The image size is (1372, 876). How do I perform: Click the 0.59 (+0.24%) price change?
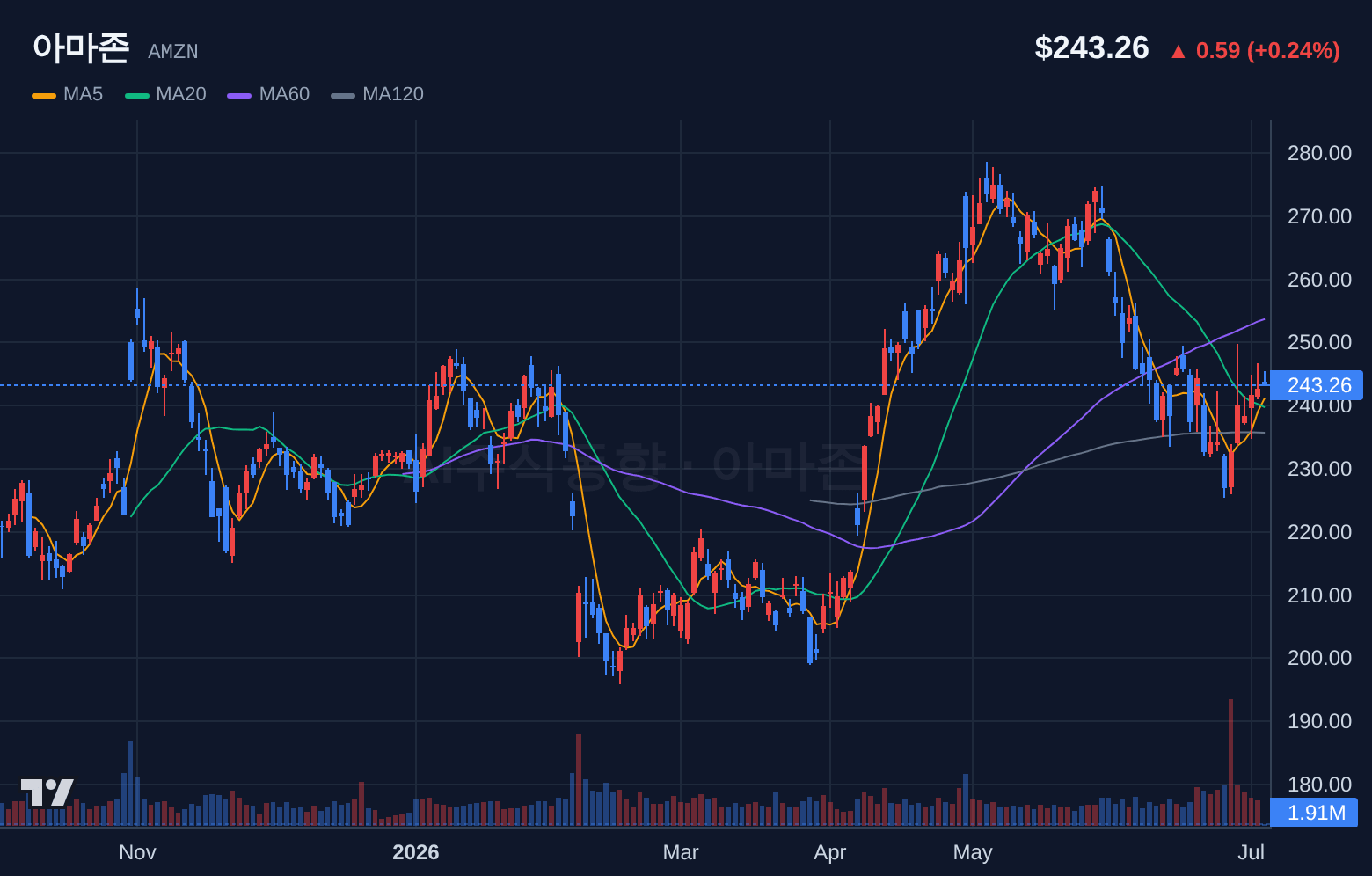pos(1268,50)
